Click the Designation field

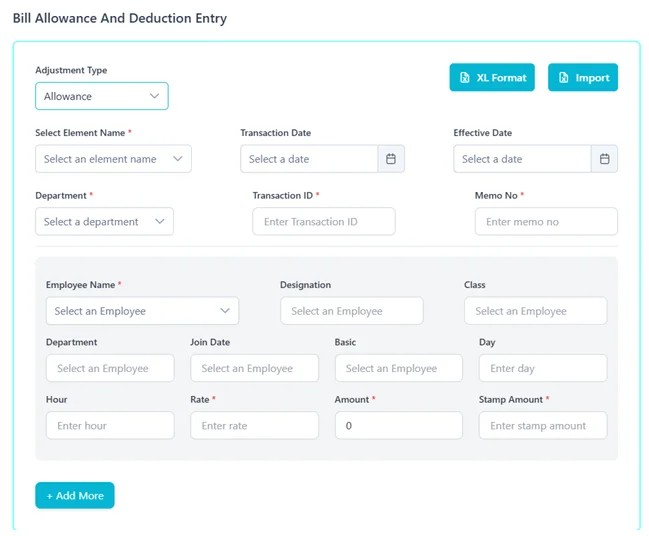click(351, 311)
